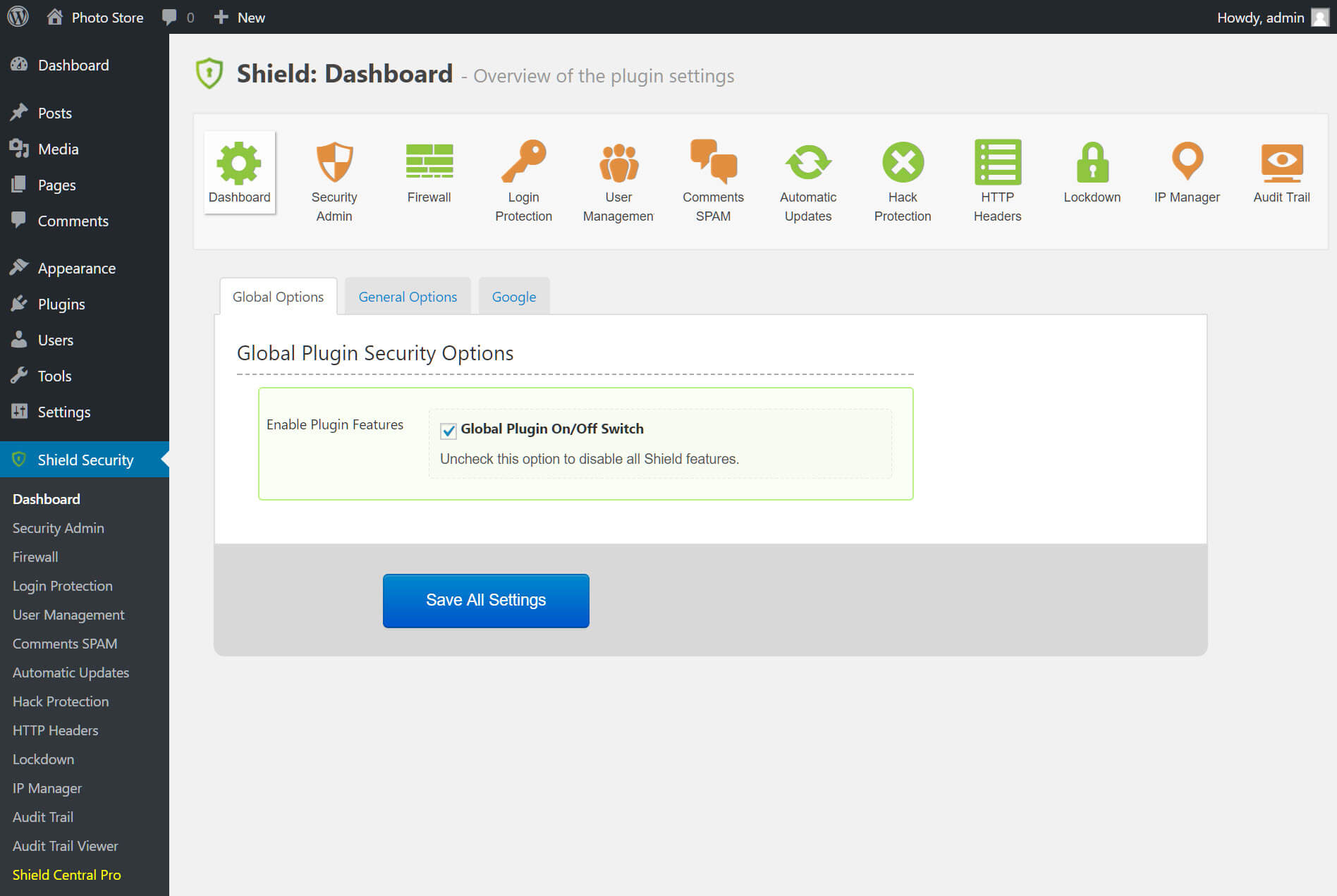Click the Media icon in sidebar
Viewport: 1337px width, 896px height.
[x=19, y=149]
